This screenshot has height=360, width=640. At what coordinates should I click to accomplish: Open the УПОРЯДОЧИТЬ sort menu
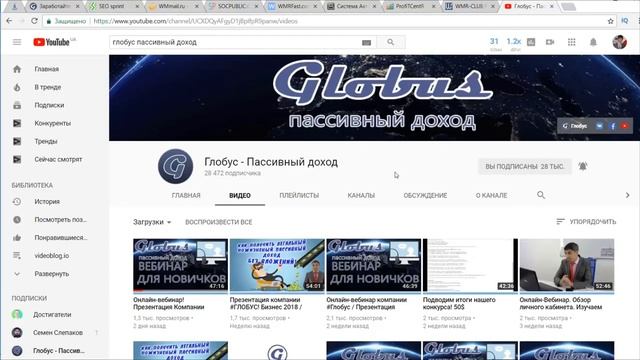[x=586, y=222]
